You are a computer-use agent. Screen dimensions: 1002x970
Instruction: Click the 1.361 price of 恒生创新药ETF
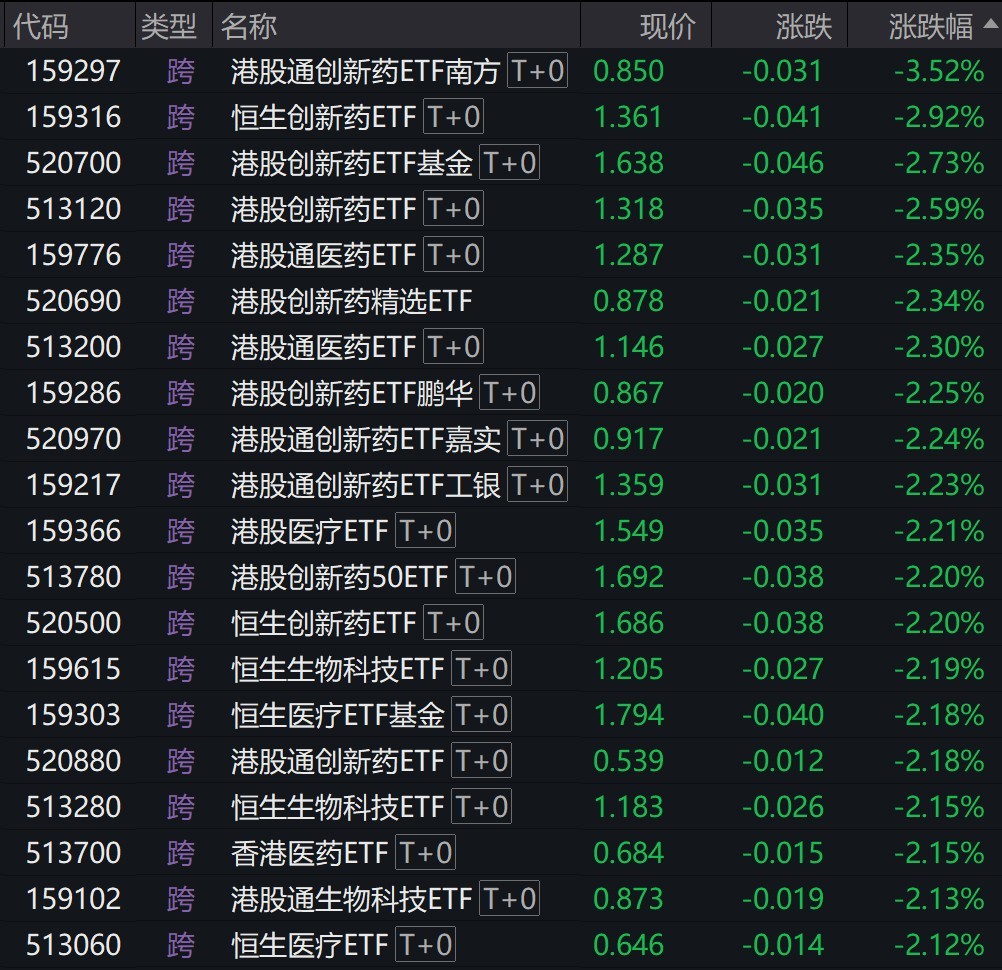pos(628,117)
